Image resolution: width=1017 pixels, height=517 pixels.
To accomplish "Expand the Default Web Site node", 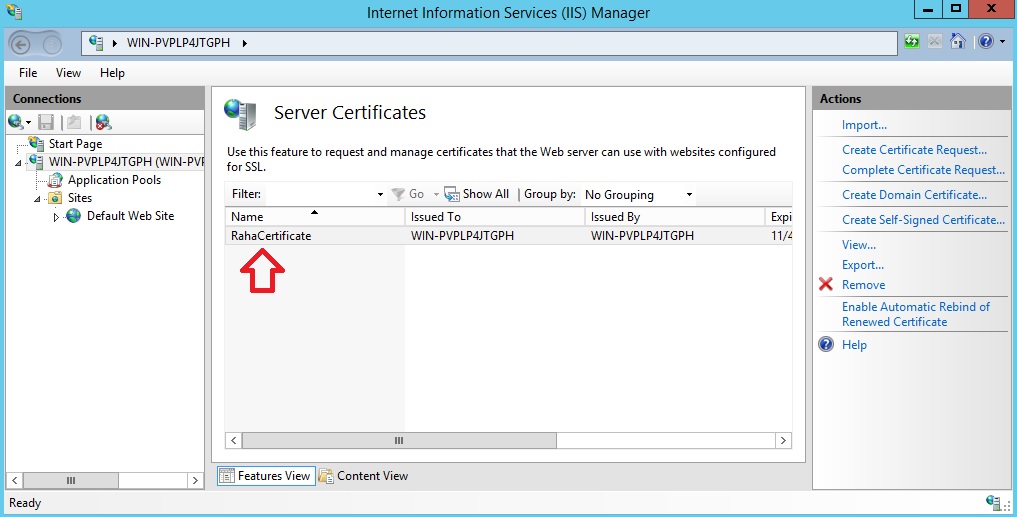I will tap(56, 217).
